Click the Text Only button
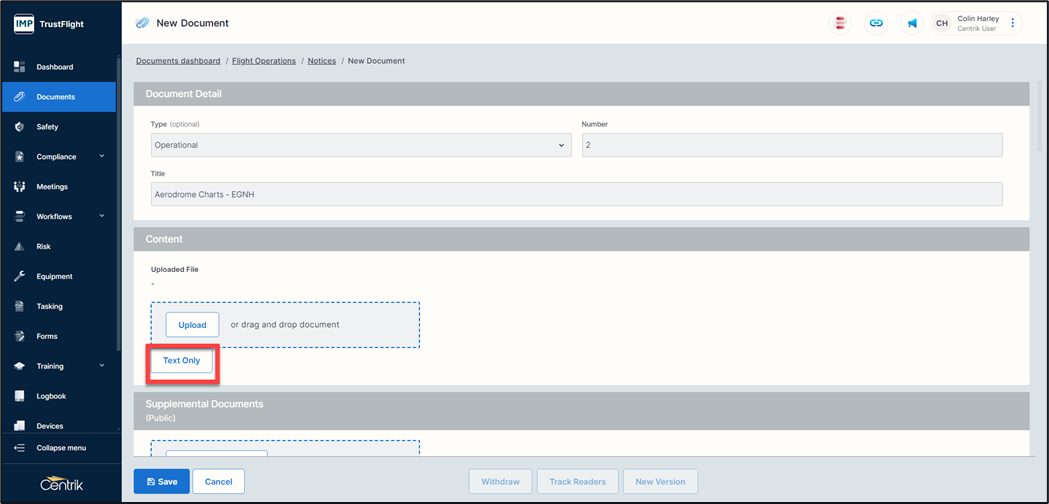Screen dimensions: 1049x504 [182, 360]
